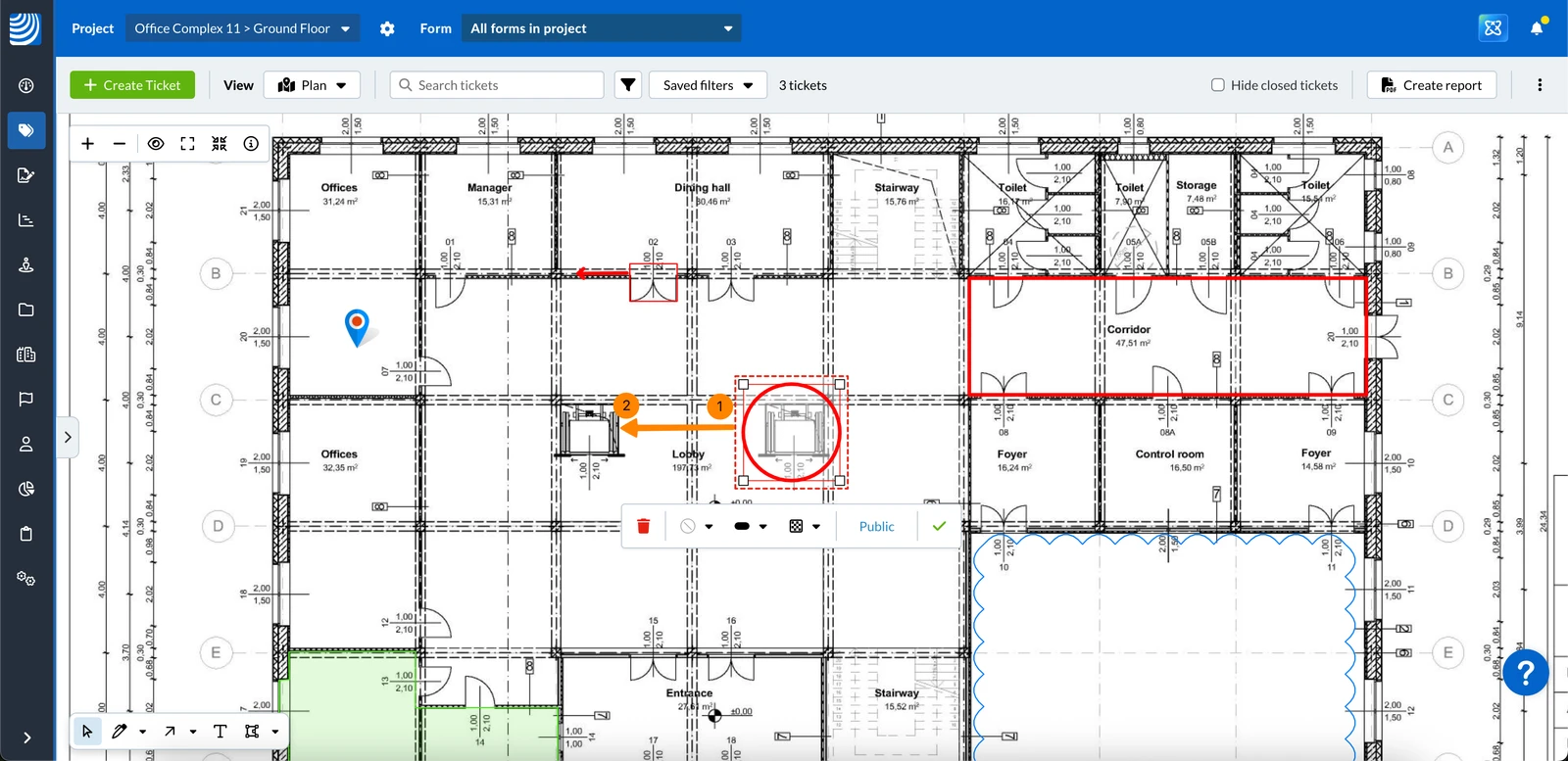Expand the sidebar with bottom chevron
The image size is (1568, 761).
click(26, 737)
